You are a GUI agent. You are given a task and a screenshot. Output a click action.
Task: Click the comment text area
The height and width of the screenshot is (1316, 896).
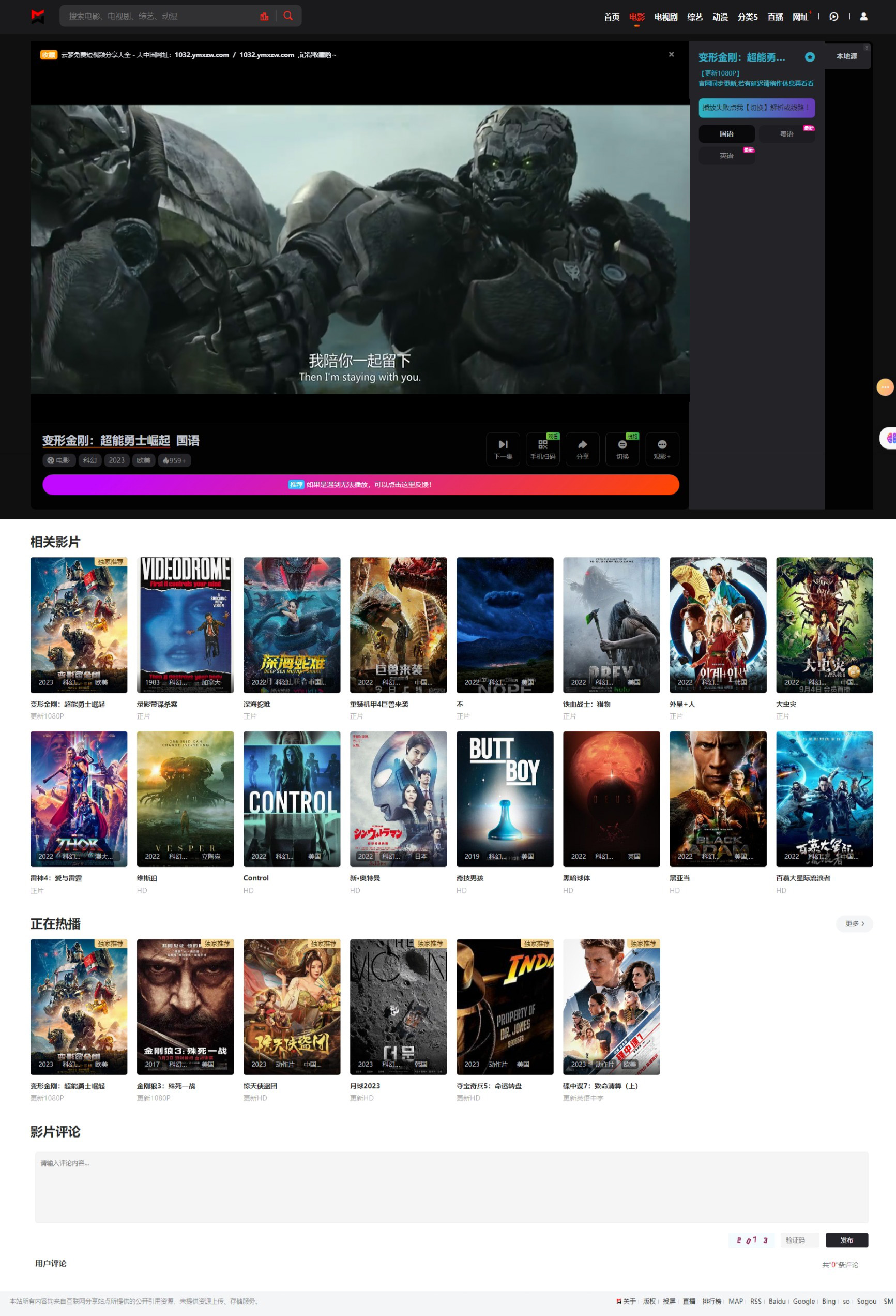tap(452, 1187)
